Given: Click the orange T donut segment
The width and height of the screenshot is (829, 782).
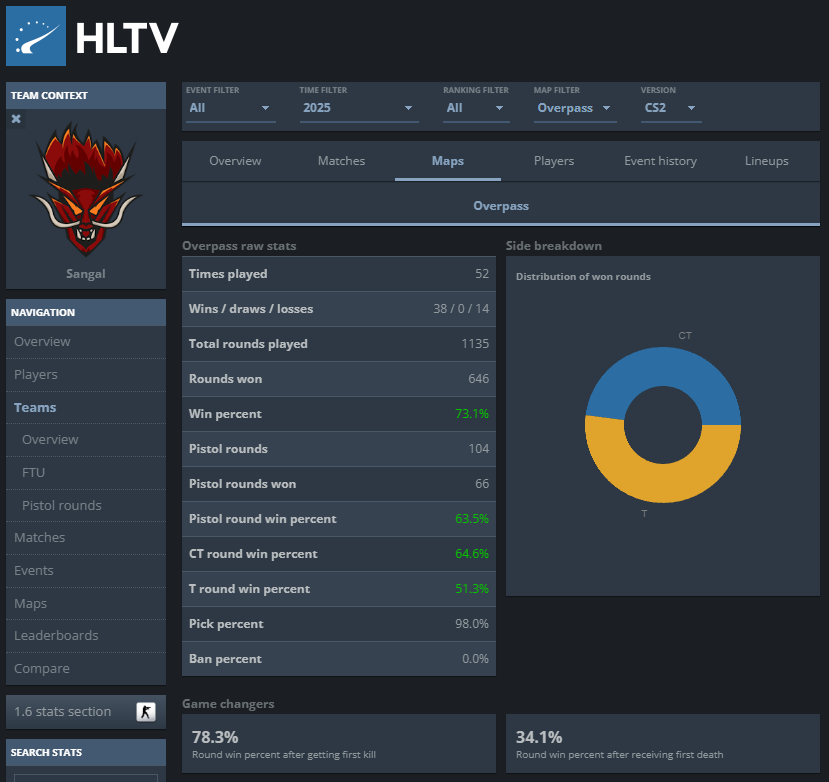Looking at the screenshot, I should tap(662, 484).
